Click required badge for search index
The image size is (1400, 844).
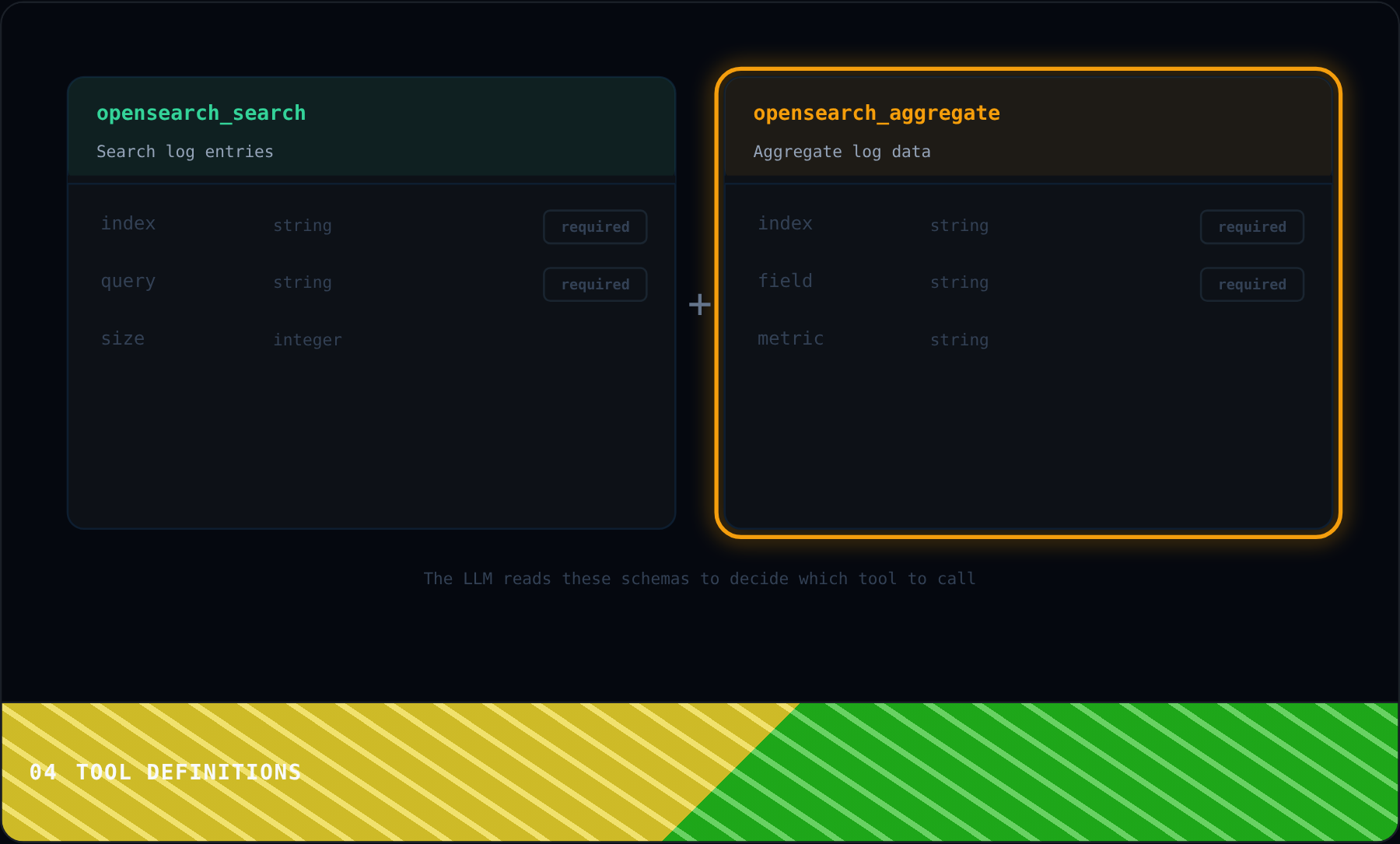(595, 227)
